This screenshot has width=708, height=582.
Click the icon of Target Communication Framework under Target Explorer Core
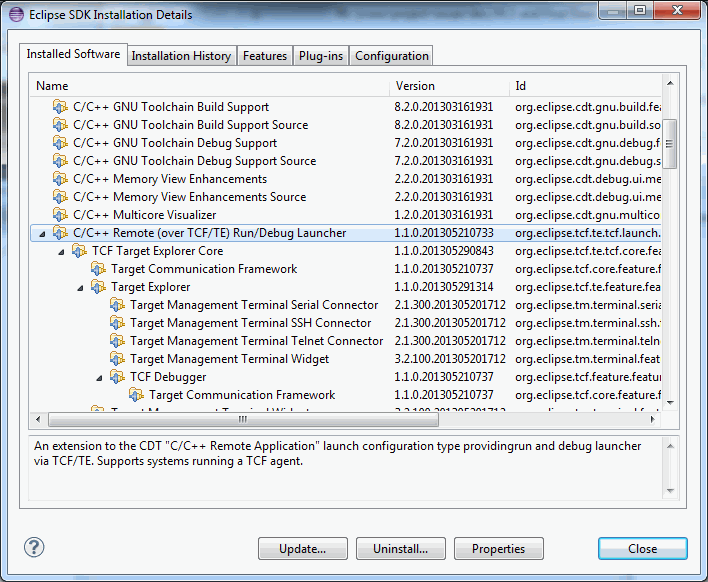pyautogui.click(x=98, y=269)
